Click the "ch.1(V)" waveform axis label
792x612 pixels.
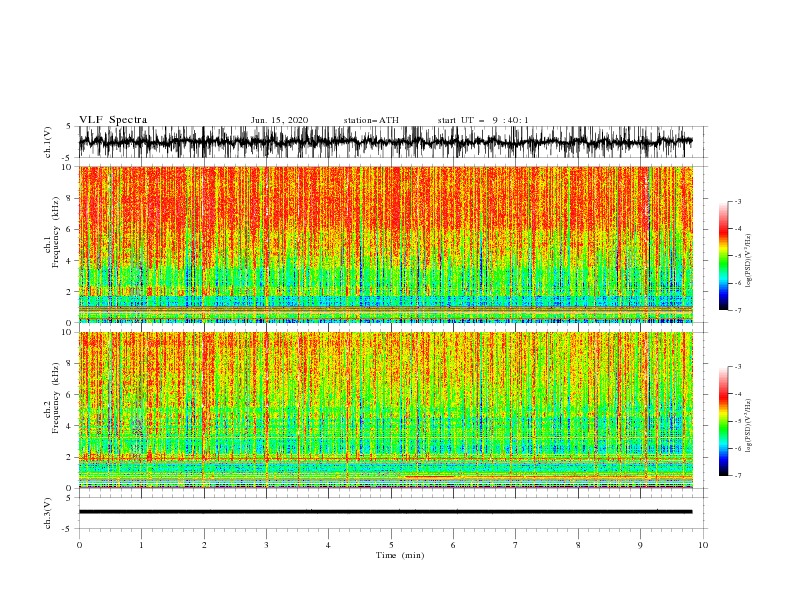click(x=48, y=142)
